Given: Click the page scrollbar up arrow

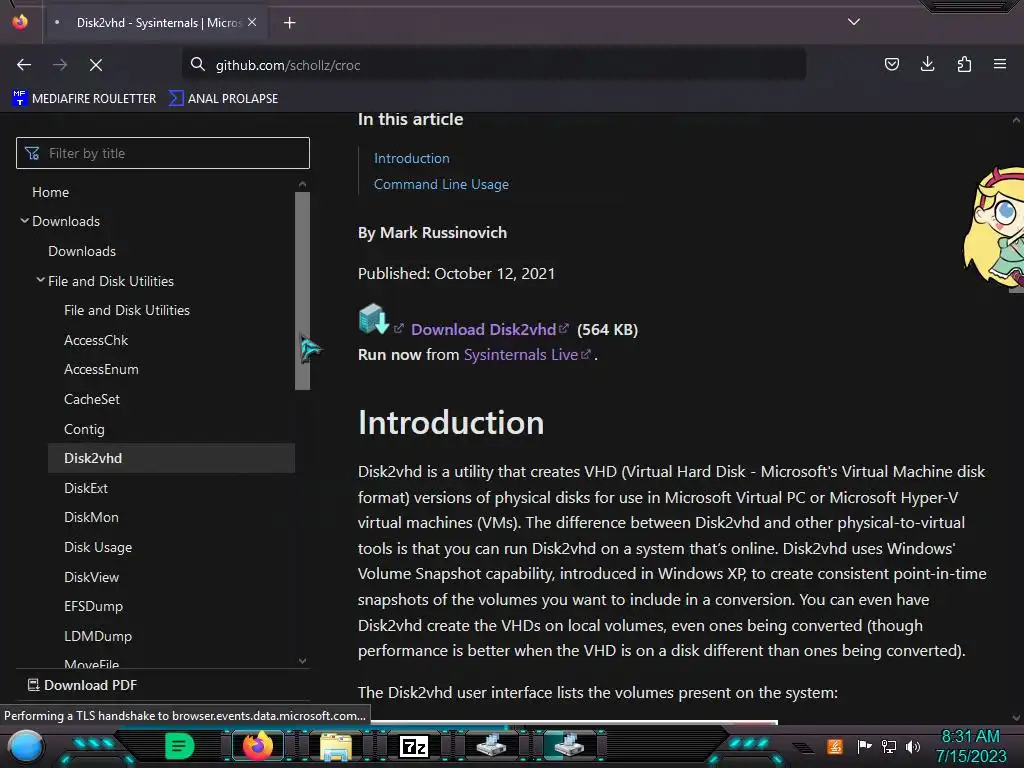Looking at the screenshot, I should 1016,121.
